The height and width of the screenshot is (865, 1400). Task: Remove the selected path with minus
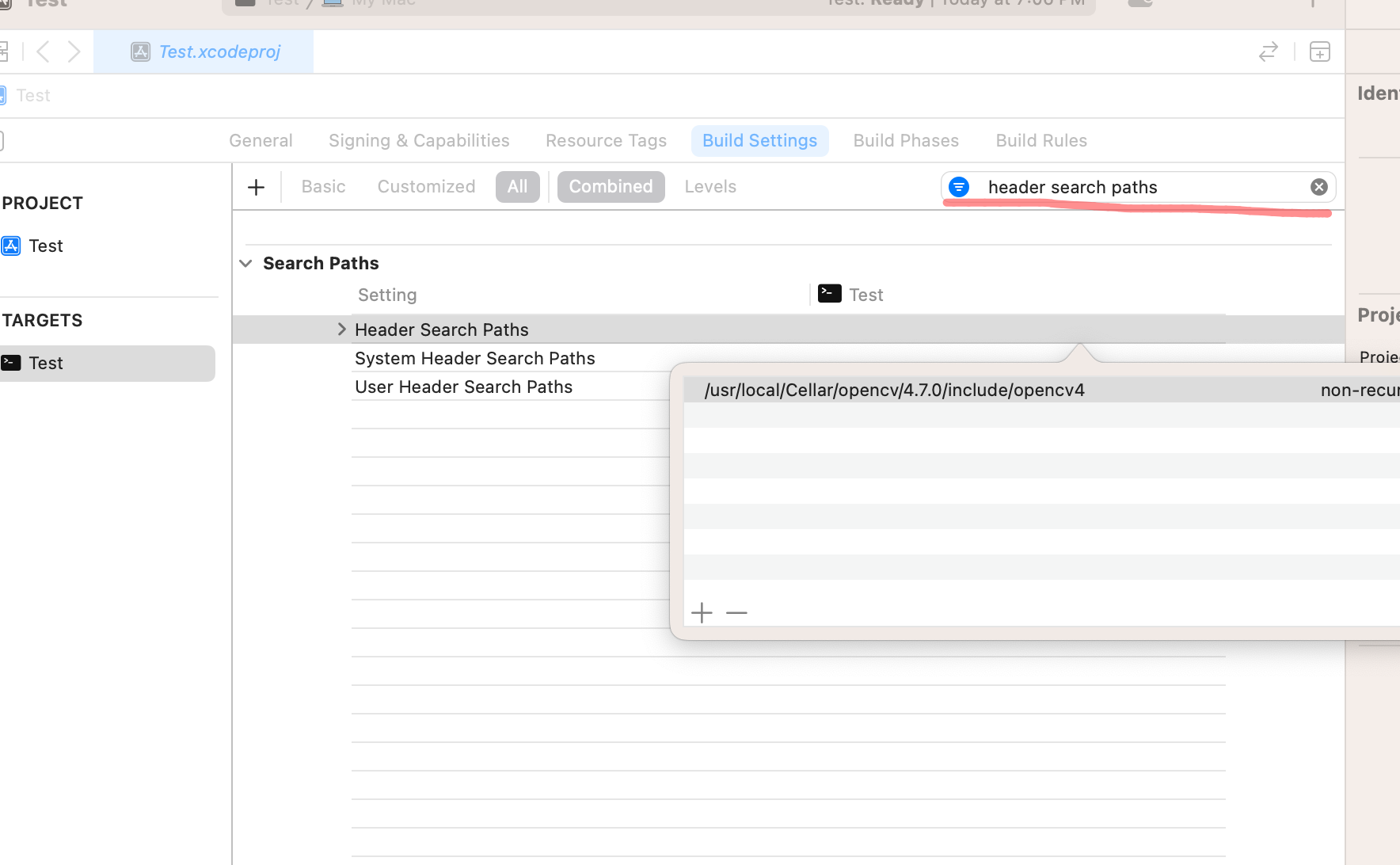point(736,613)
